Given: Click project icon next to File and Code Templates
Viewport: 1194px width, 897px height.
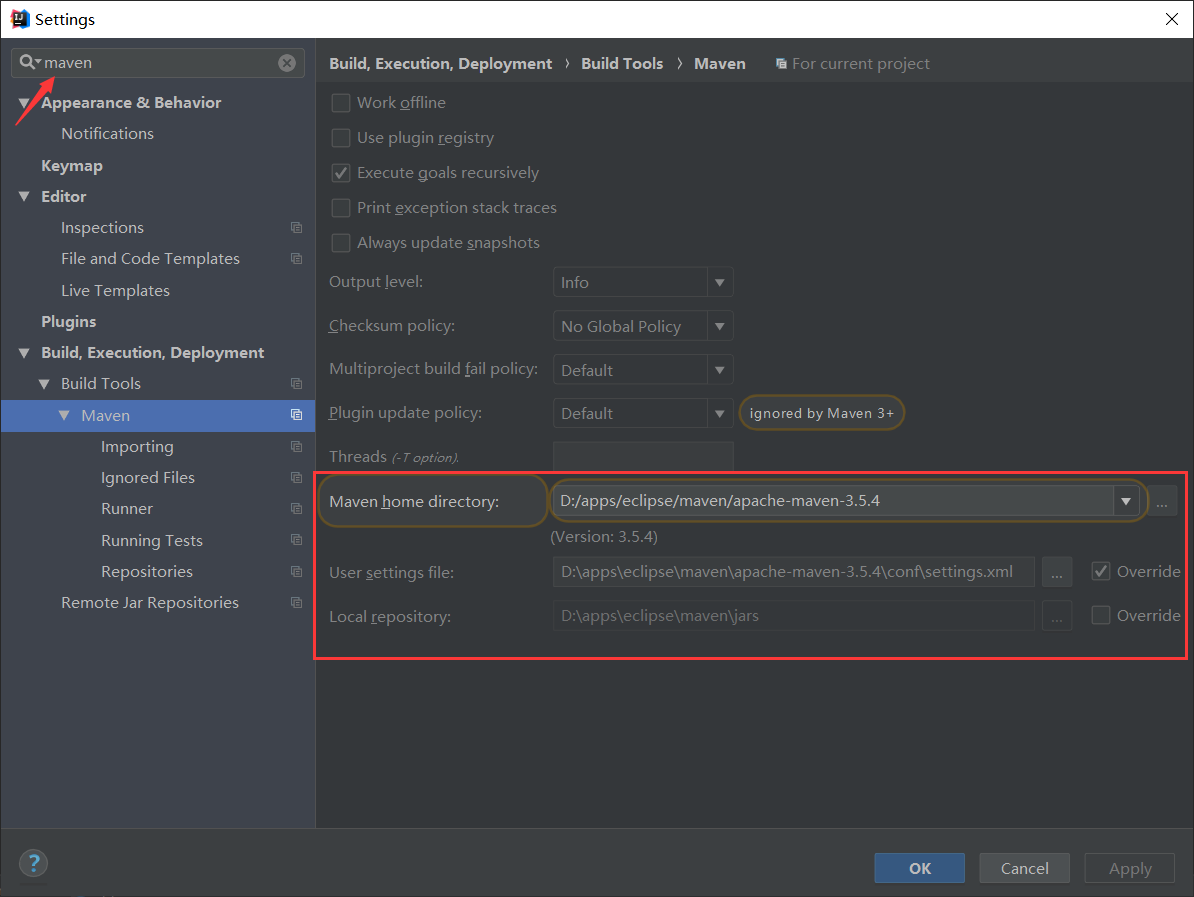Looking at the screenshot, I should point(296,259).
